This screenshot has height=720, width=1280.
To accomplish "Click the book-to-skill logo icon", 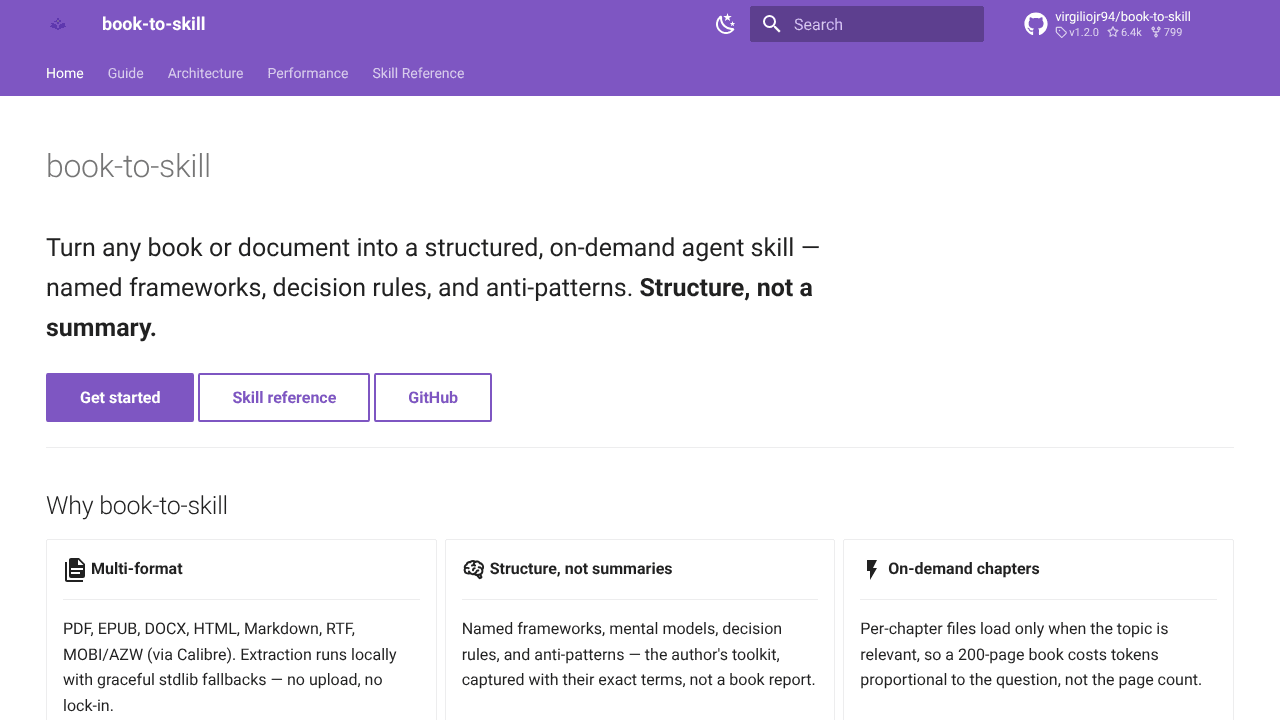I will point(58,24).
